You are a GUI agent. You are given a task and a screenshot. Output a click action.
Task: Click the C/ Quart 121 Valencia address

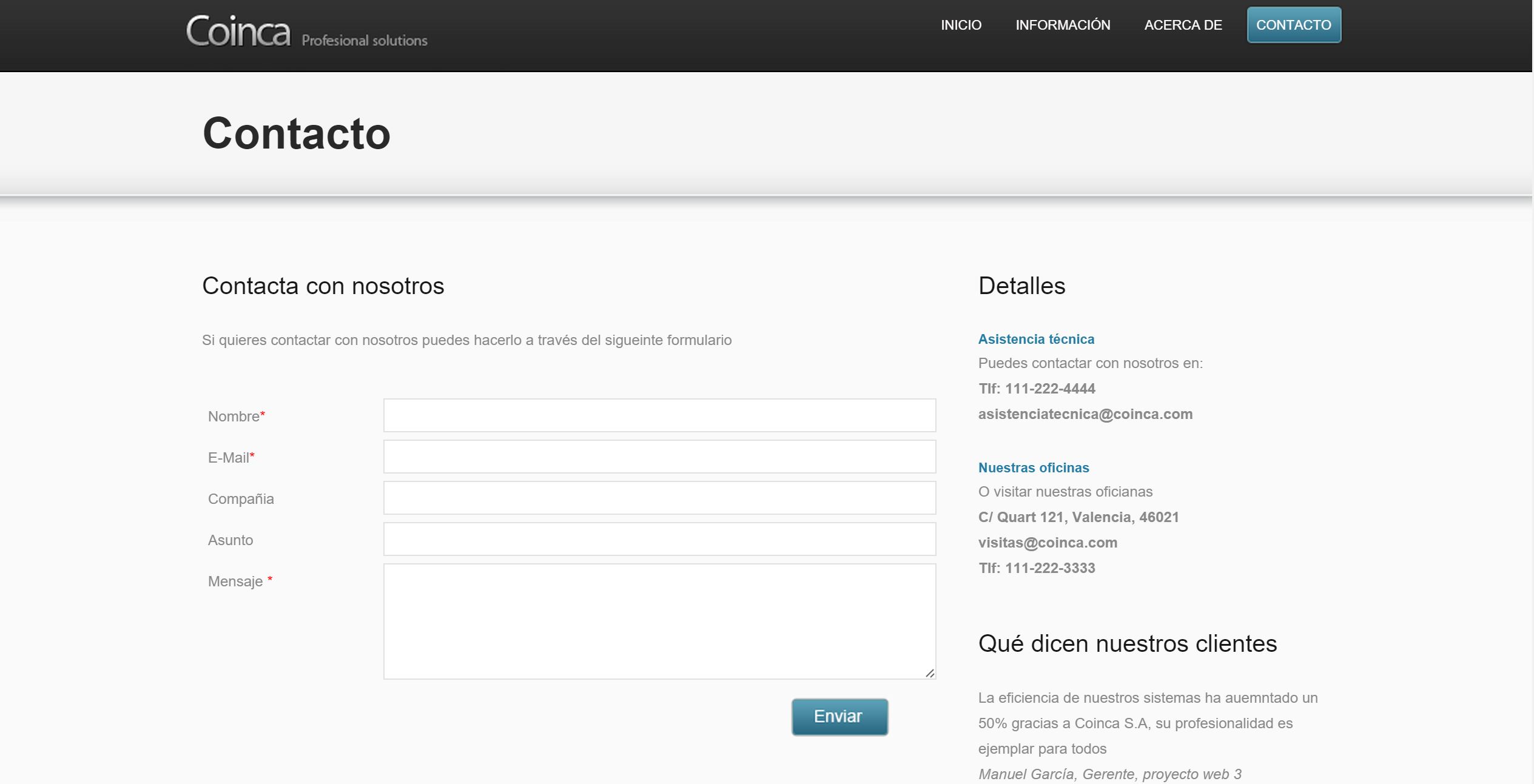1078,517
